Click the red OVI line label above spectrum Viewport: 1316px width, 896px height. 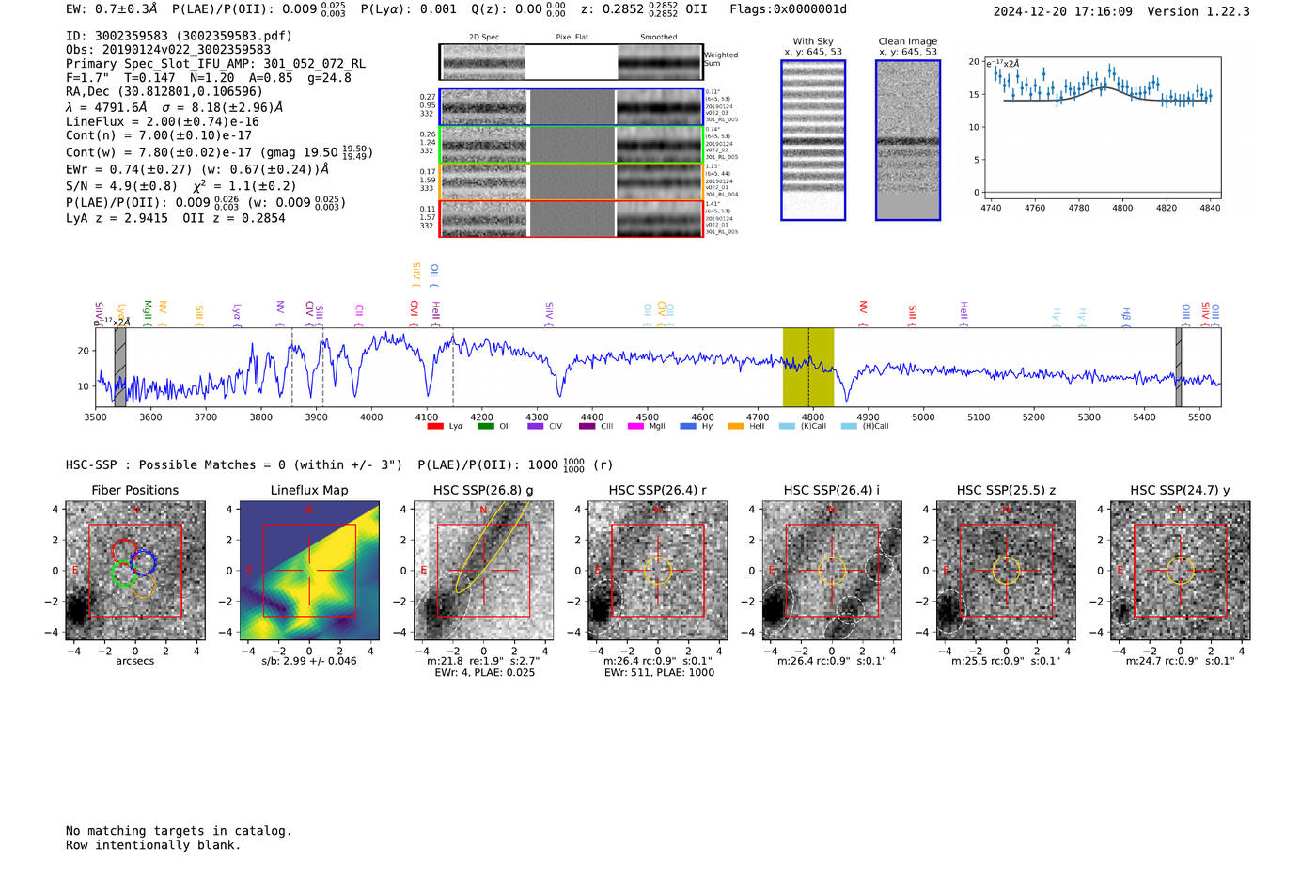coord(414,311)
